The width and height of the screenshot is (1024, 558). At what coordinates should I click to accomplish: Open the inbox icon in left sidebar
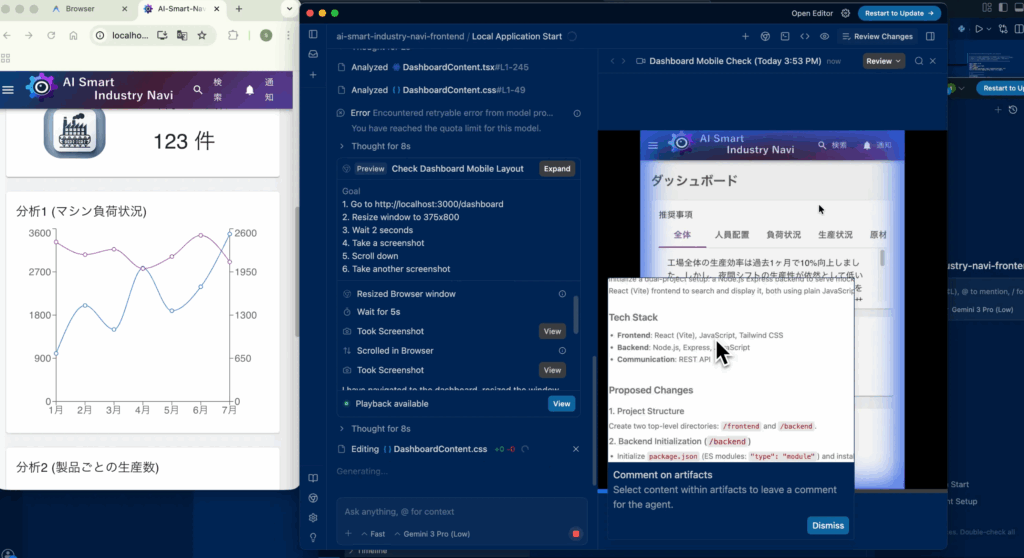313,55
